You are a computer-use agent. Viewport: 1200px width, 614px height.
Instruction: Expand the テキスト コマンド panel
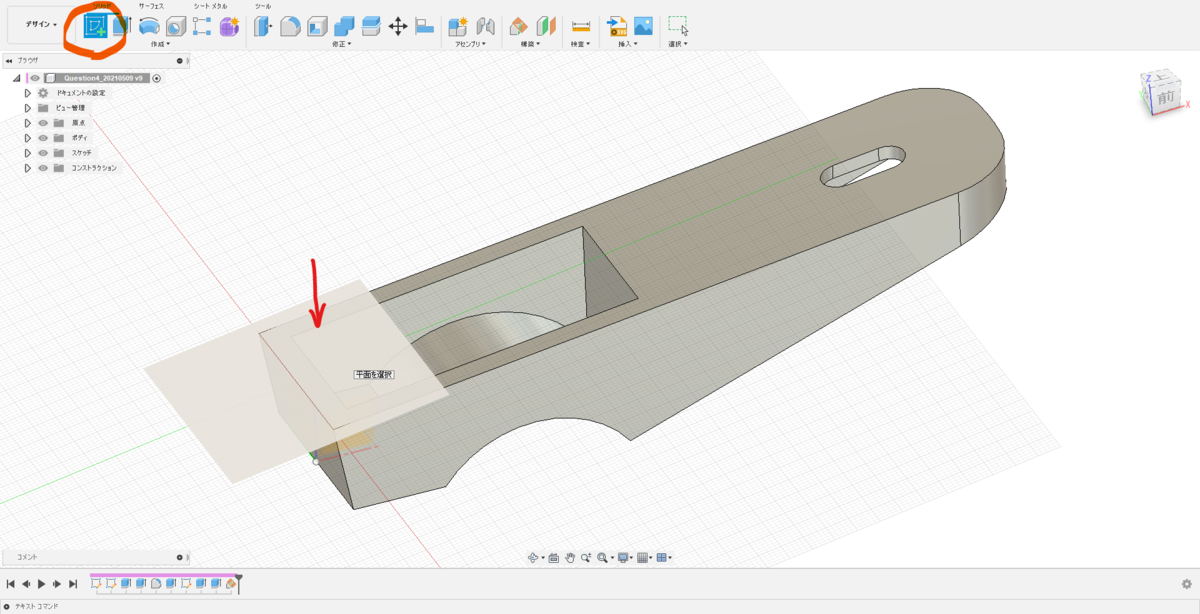[x=7, y=606]
